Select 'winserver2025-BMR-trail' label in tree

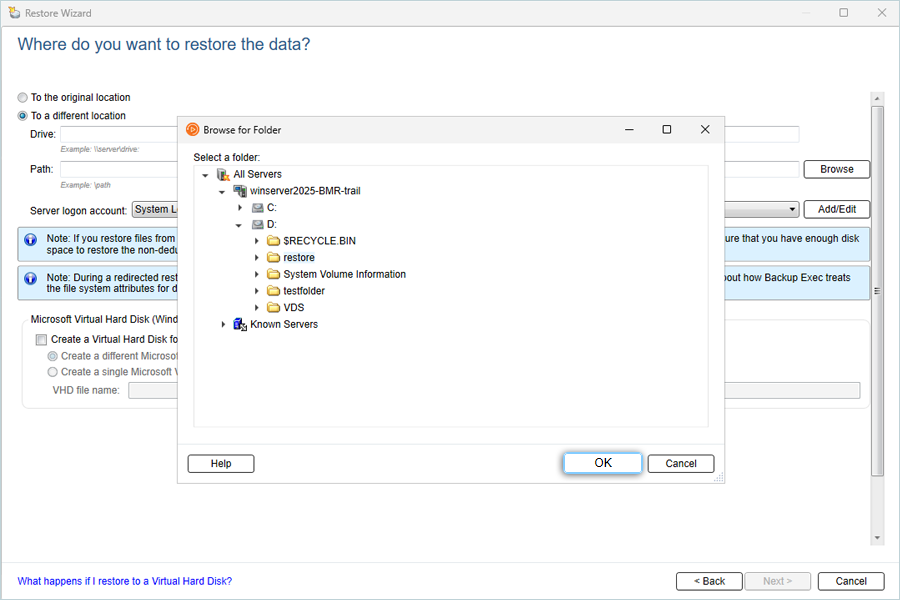click(x=305, y=191)
